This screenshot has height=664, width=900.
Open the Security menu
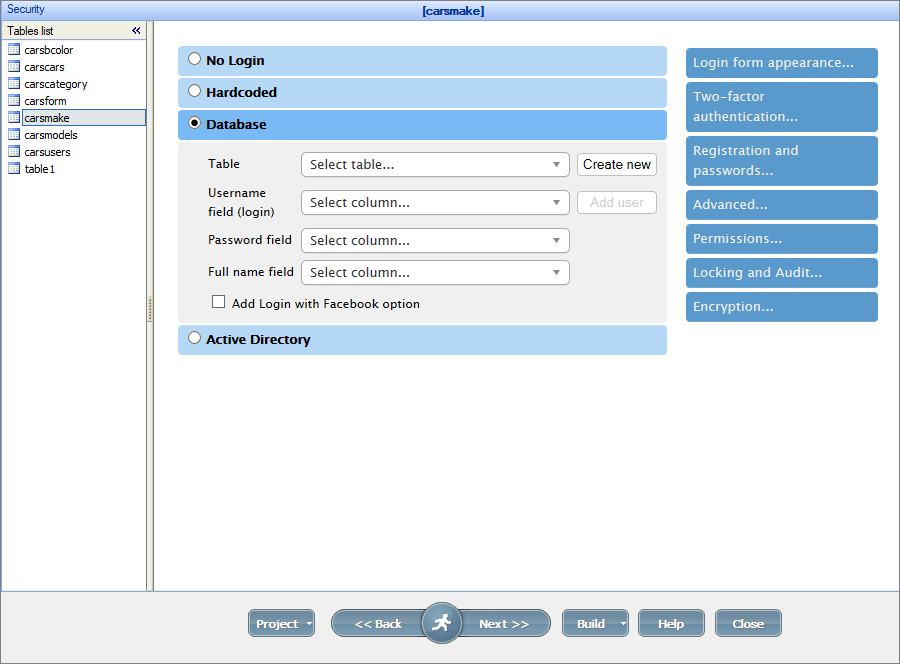pyautogui.click(x=25, y=9)
